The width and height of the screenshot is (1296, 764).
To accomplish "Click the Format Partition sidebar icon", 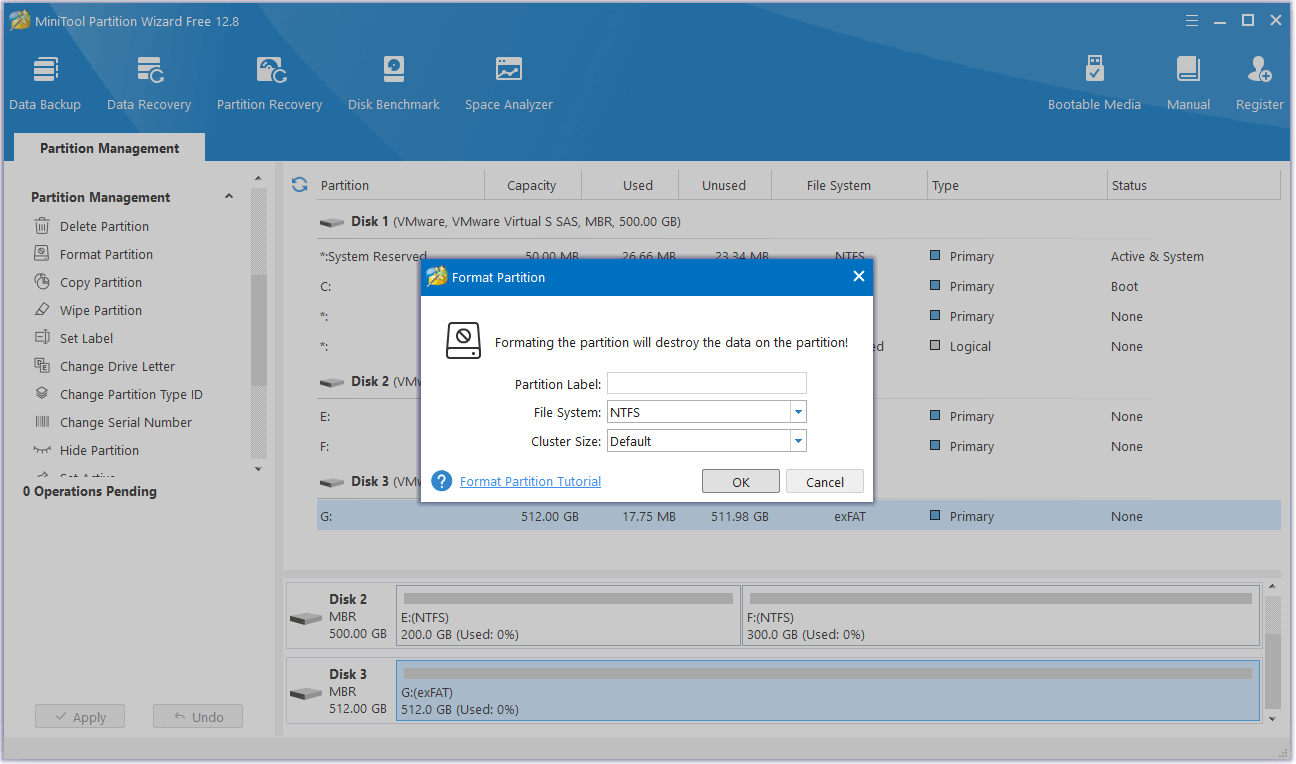I will pyautogui.click(x=42, y=254).
